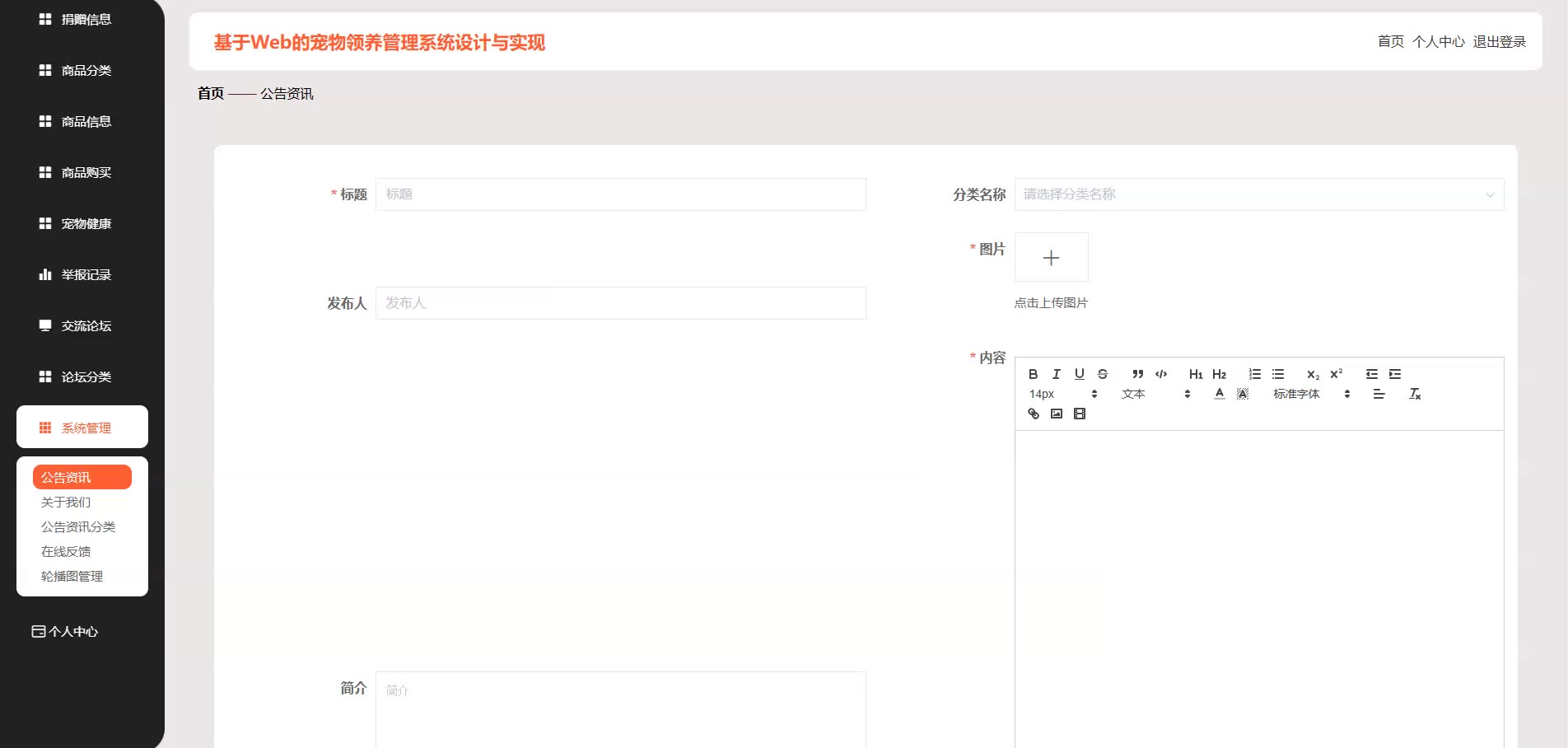Click the 宠物健康 grid icon
Screen dimensions: 1568x748
45,223
